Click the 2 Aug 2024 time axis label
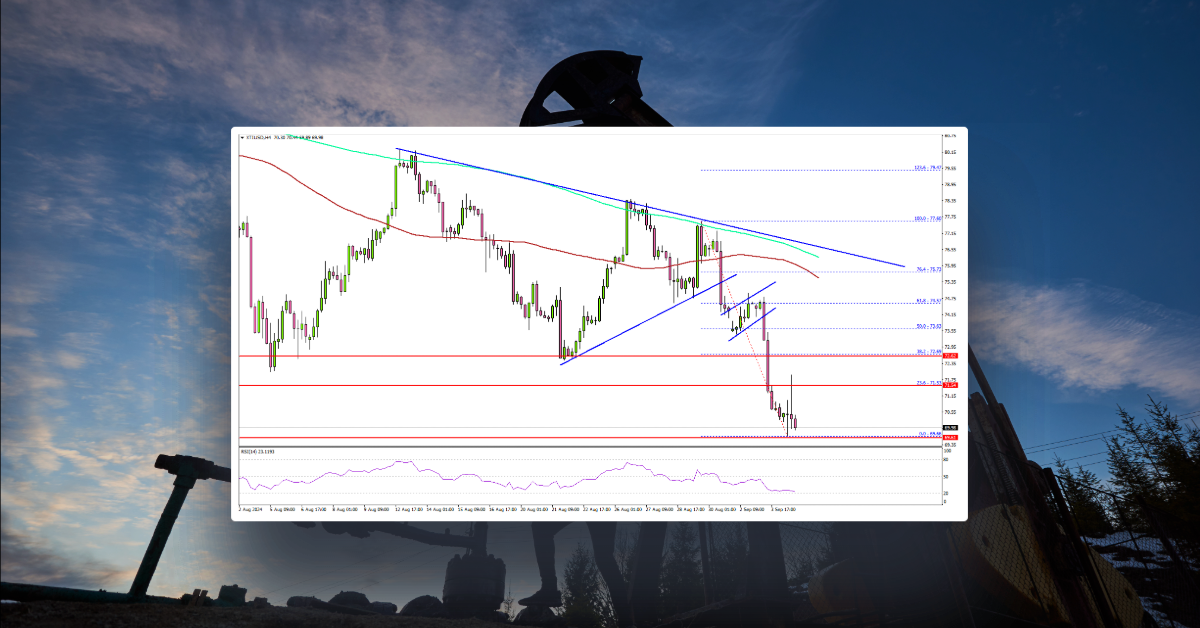Viewport: 1200px width, 628px height. [245, 507]
